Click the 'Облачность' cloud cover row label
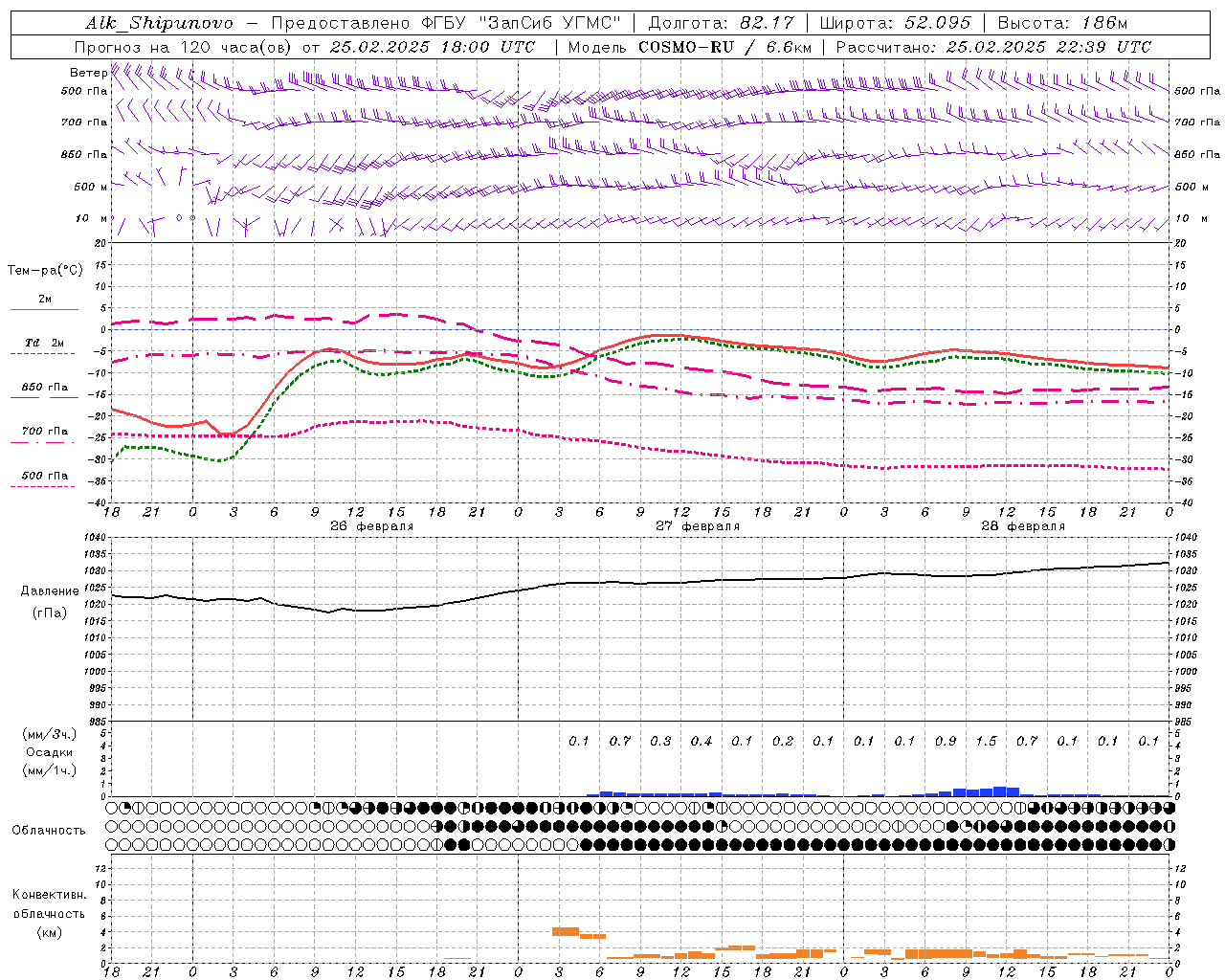 (49, 830)
